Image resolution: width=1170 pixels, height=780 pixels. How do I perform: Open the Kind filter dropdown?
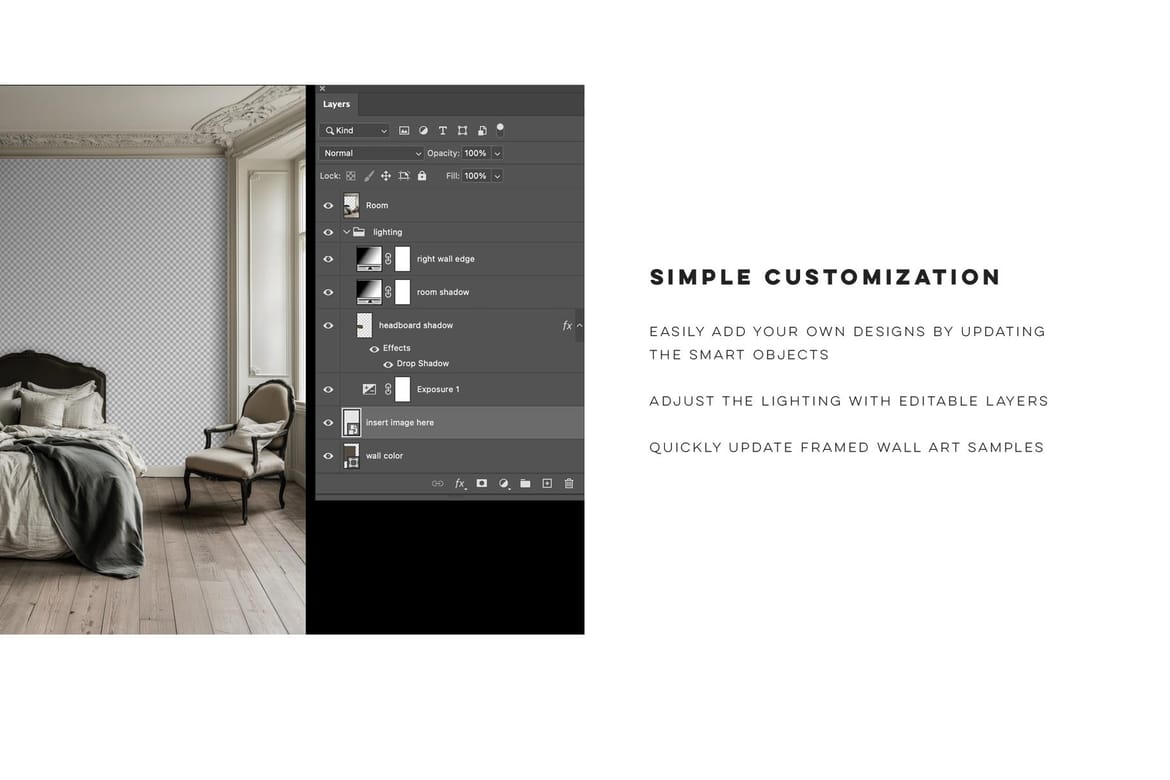coord(355,131)
